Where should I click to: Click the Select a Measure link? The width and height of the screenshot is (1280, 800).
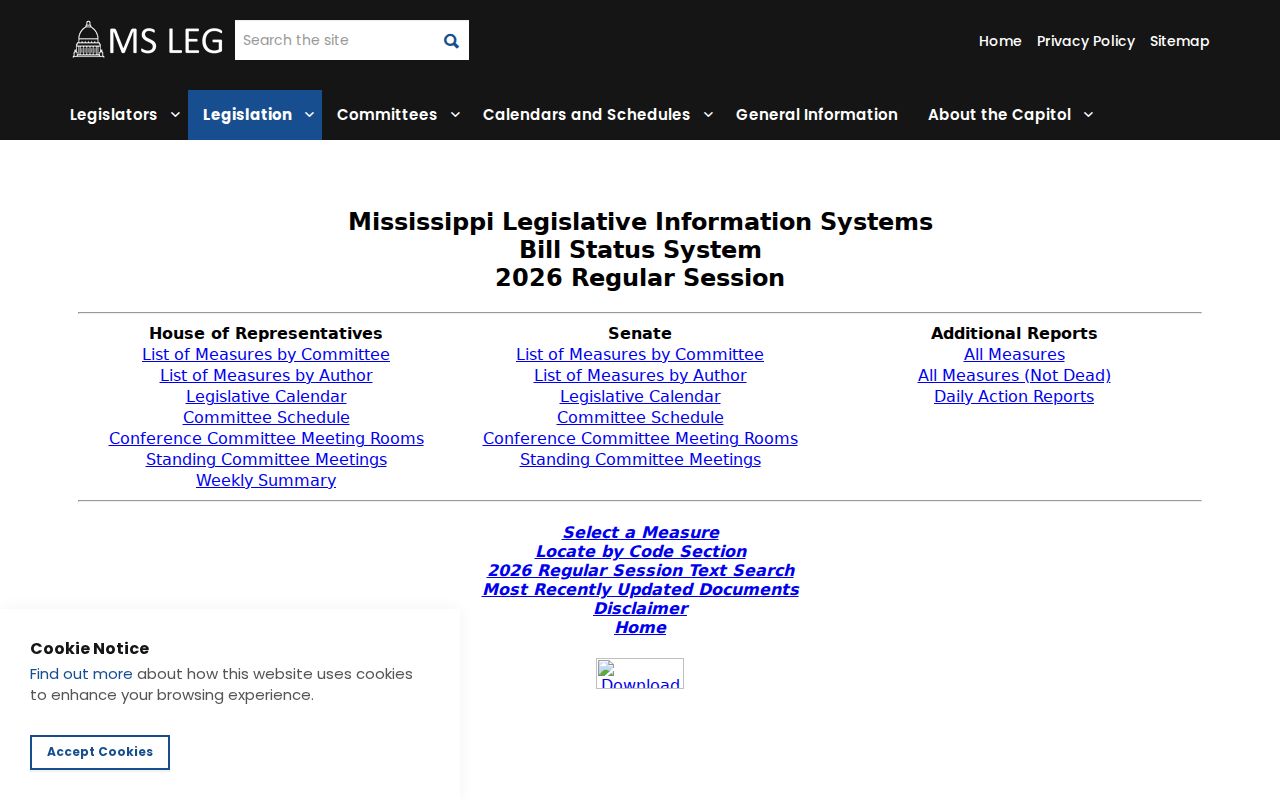tap(640, 532)
